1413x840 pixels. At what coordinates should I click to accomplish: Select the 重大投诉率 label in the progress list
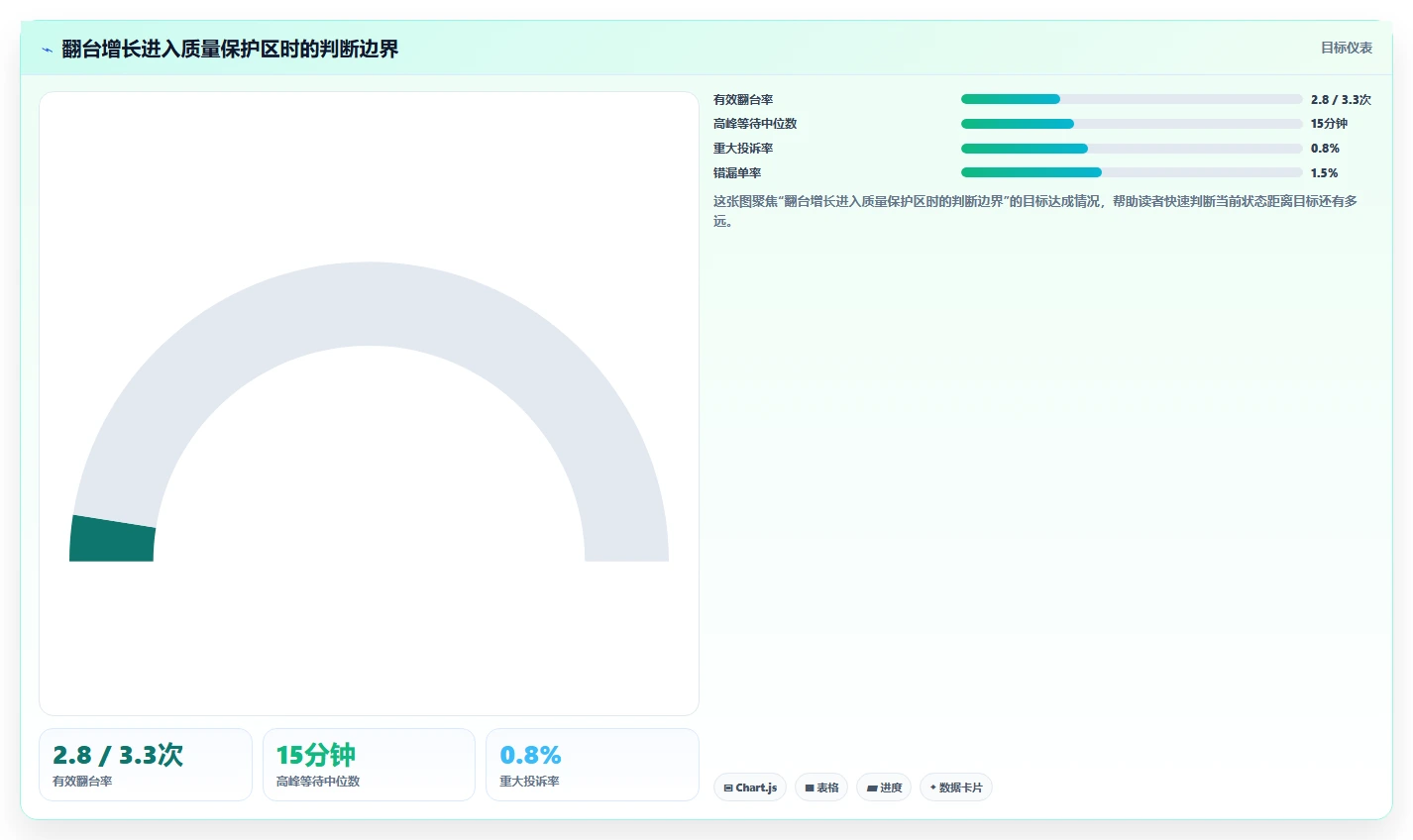tap(743, 149)
